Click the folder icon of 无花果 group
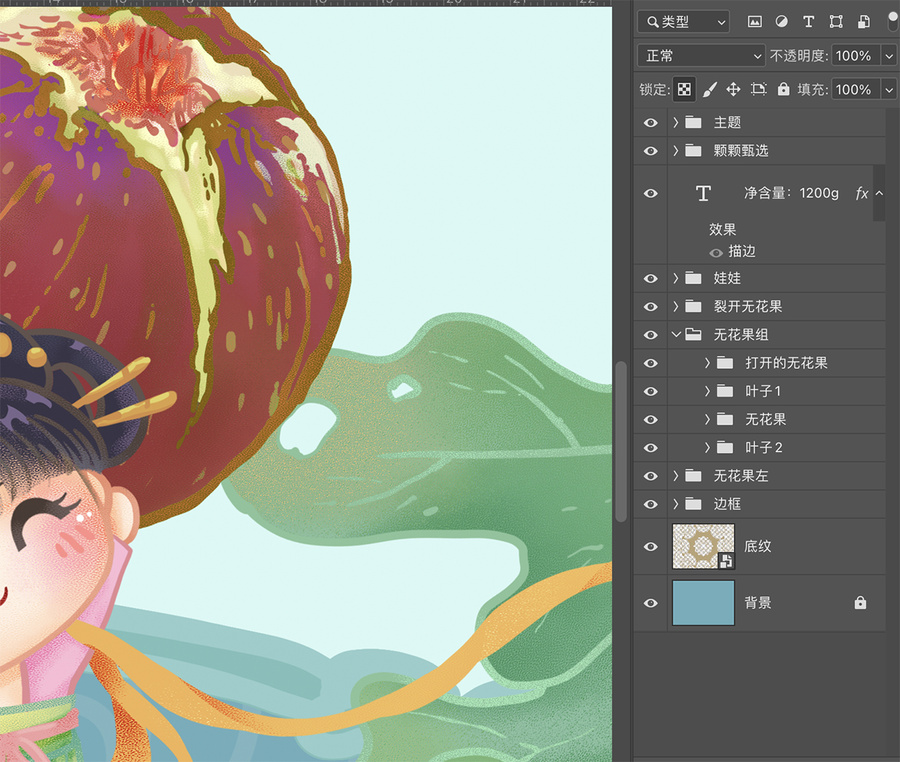The image size is (900, 762). click(725, 419)
